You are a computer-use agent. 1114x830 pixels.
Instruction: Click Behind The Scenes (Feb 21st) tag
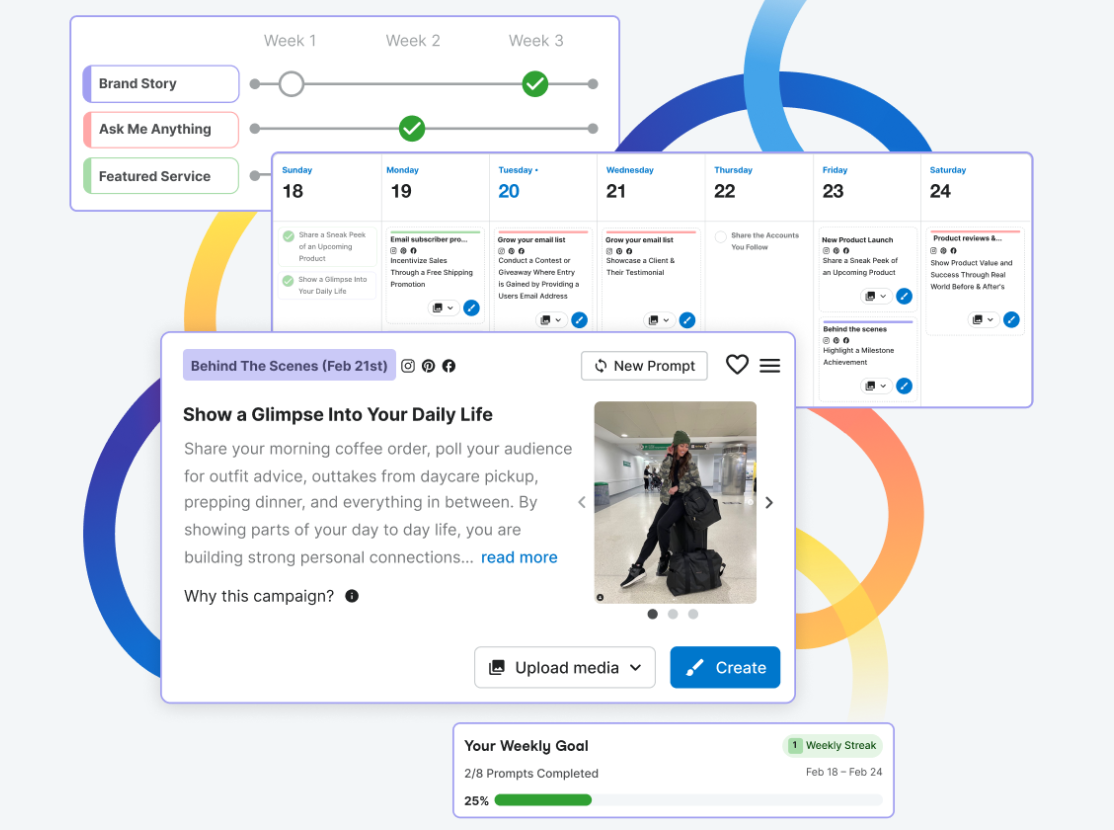tap(289, 365)
